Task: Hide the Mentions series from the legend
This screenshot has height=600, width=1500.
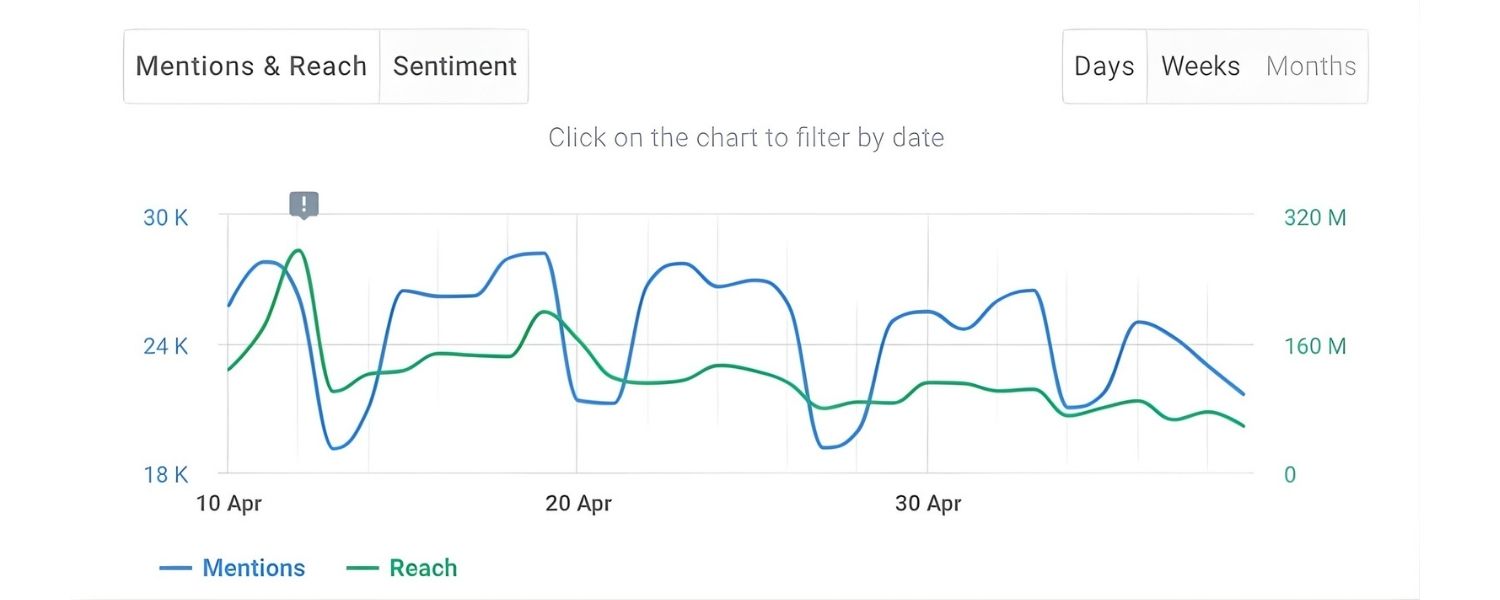Action: [256, 568]
